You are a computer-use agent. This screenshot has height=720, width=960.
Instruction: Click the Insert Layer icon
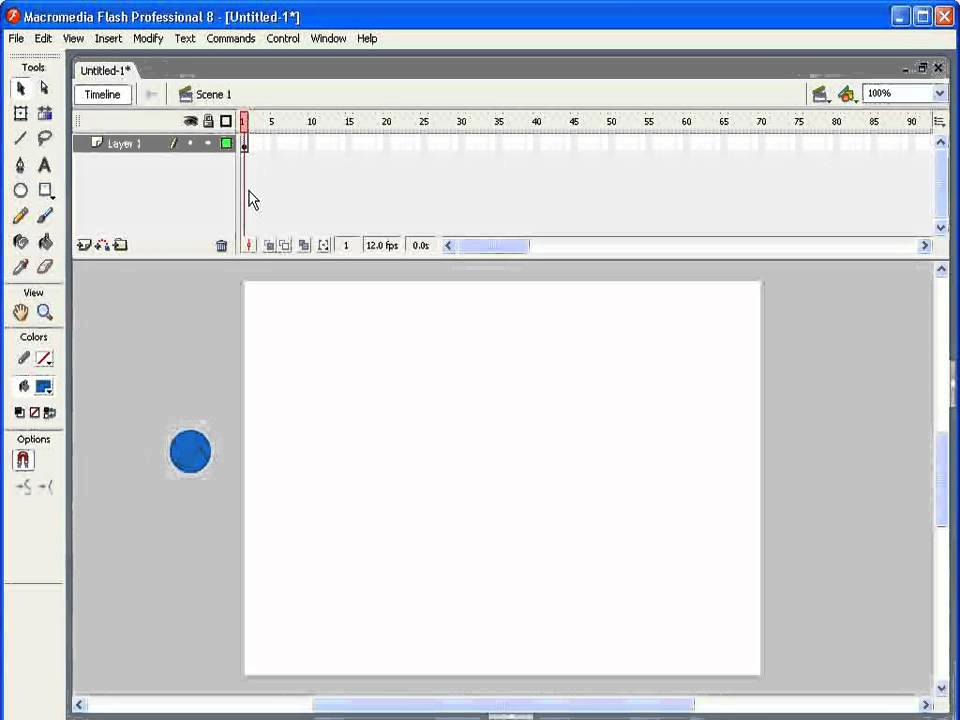[x=83, y=246]
